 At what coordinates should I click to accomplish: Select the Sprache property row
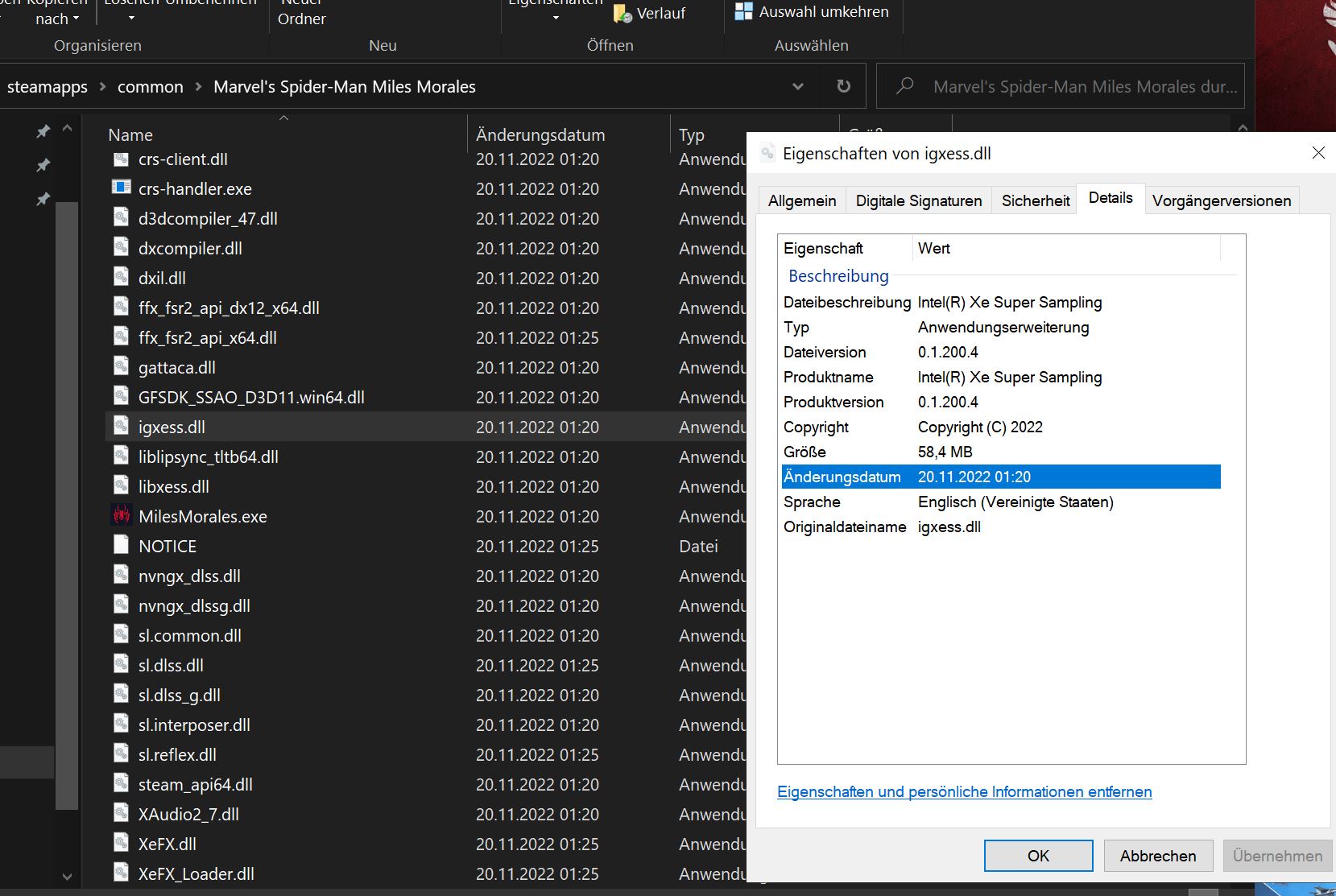1001,502
